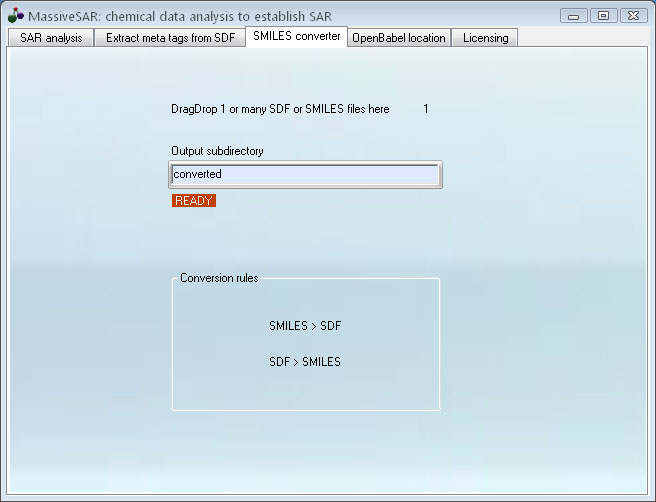
Task: Go to the OpenBabel location tab
Action: tap(398, 38)
